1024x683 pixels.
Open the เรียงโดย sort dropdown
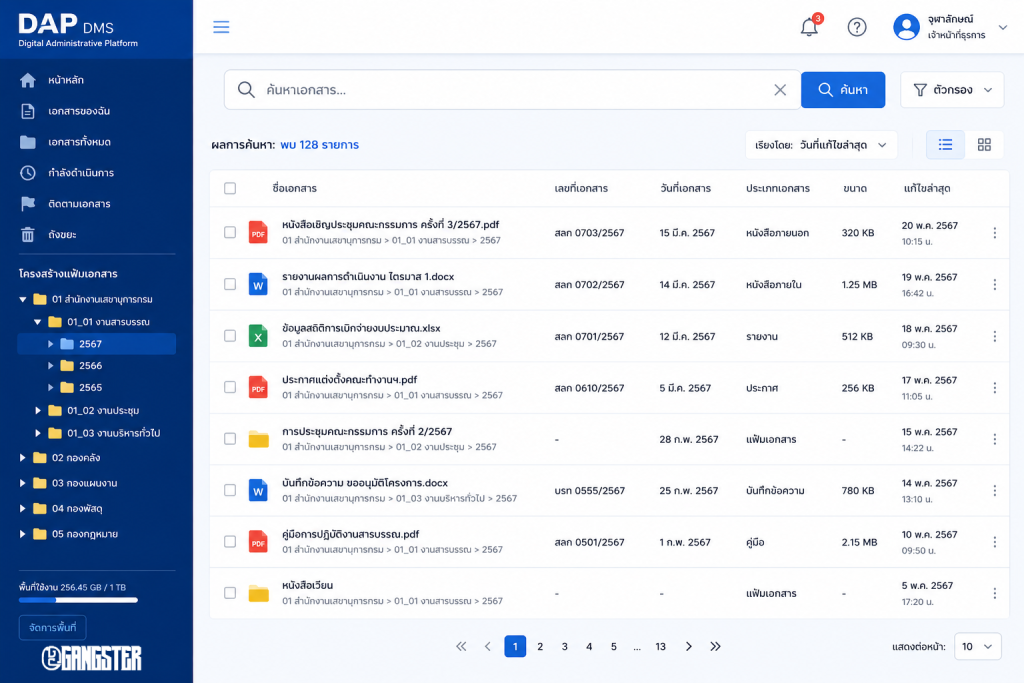[x=821, y=145]
